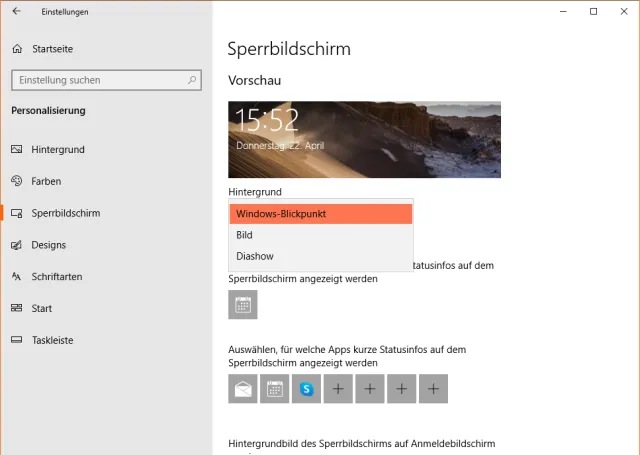Add app with fourth plus tile
The image size is (640, 455).
pos(433,389)
